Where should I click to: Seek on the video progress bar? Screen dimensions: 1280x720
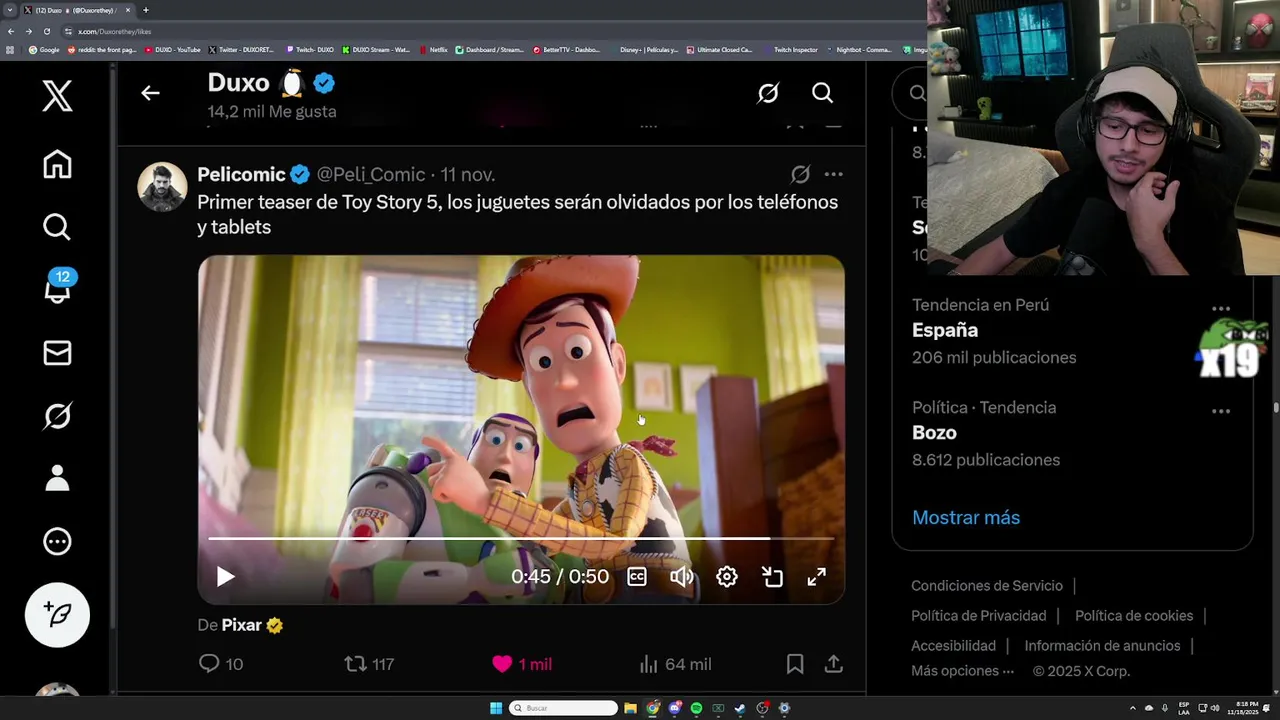click(x=520, y=538)
